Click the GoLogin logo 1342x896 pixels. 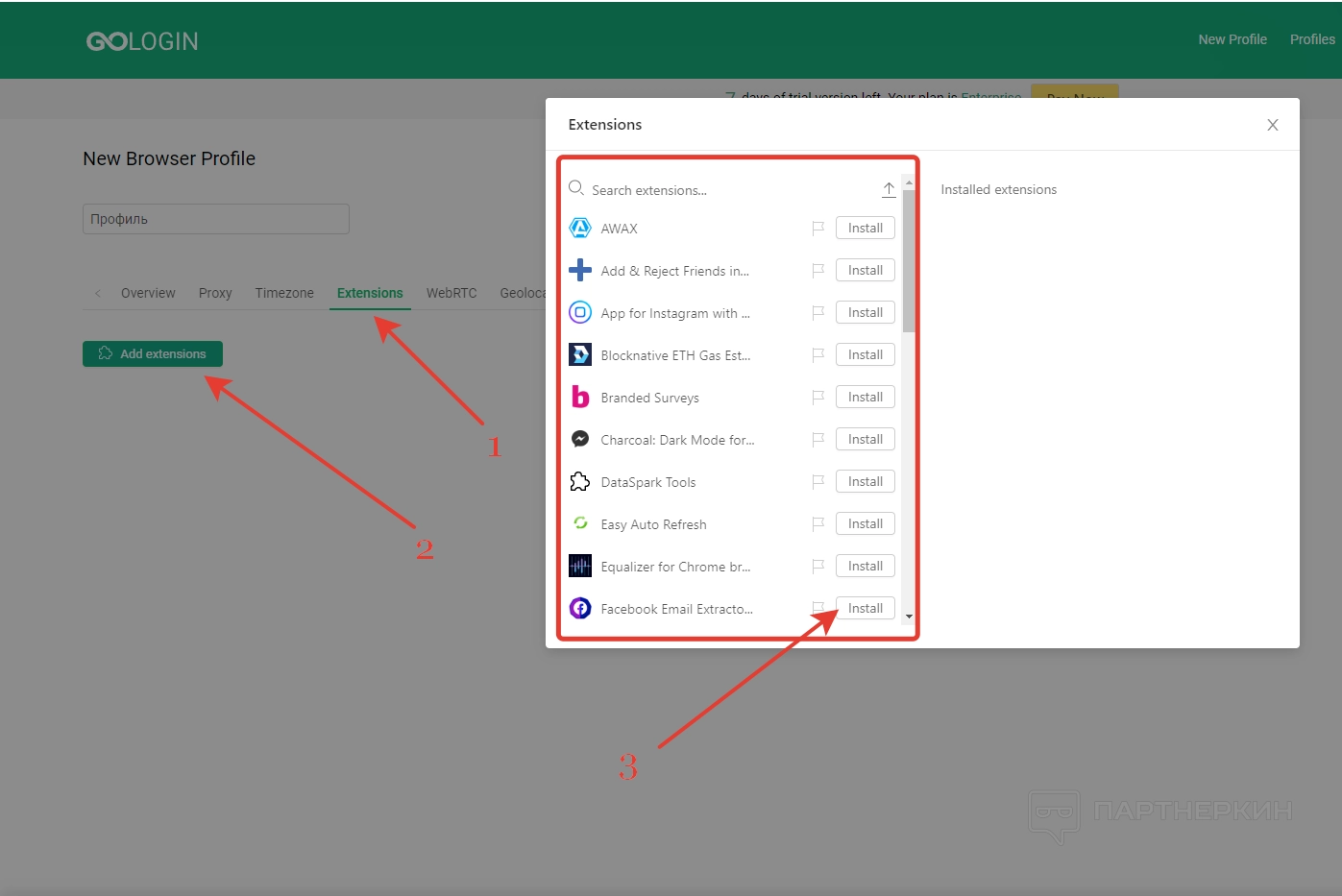pos(142,41)
